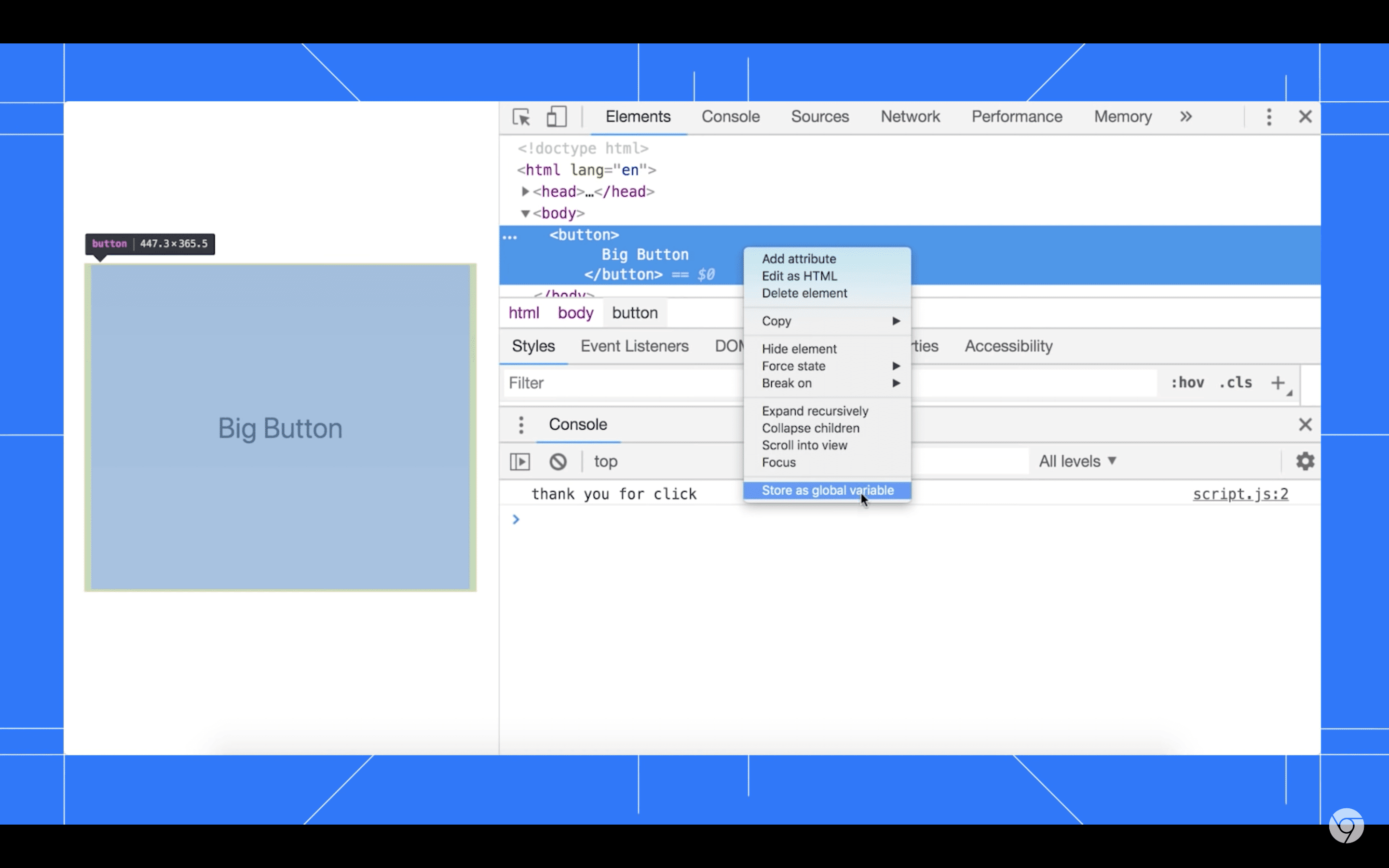Screen dimensions: 1389x868
Task: Click the console prompt chevron
Action: (x=516, y=518)
